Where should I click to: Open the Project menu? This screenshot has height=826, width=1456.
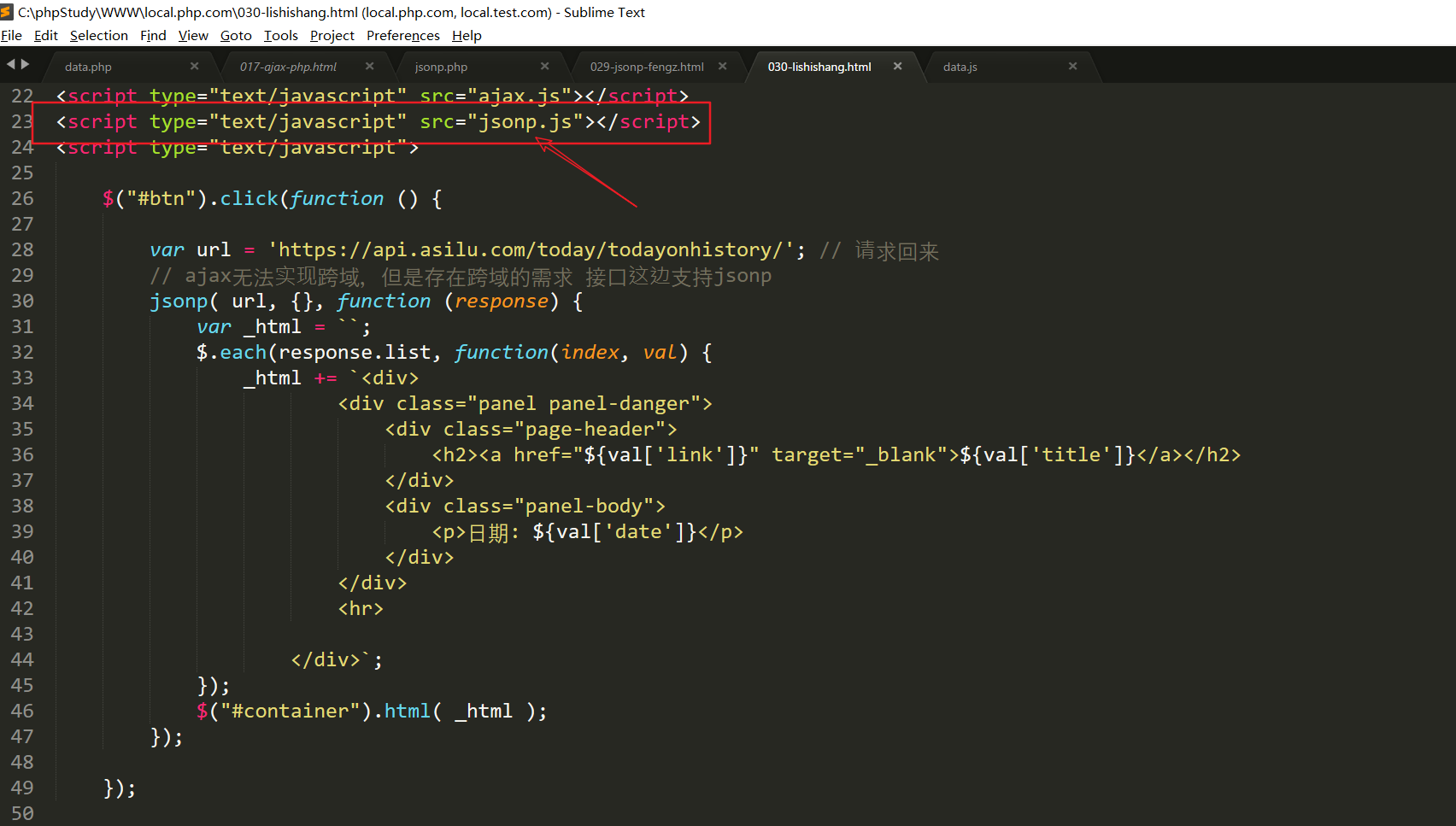[x=332, y=35]
